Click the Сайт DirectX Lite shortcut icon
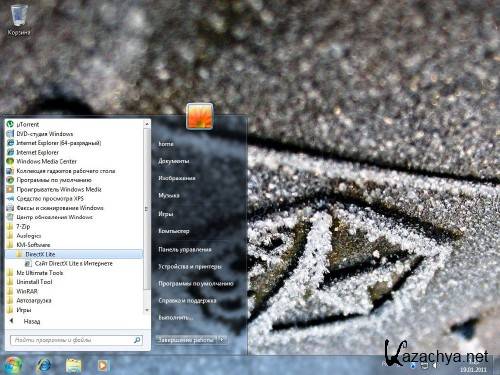 pyautogui.click(x=29, y=263)
